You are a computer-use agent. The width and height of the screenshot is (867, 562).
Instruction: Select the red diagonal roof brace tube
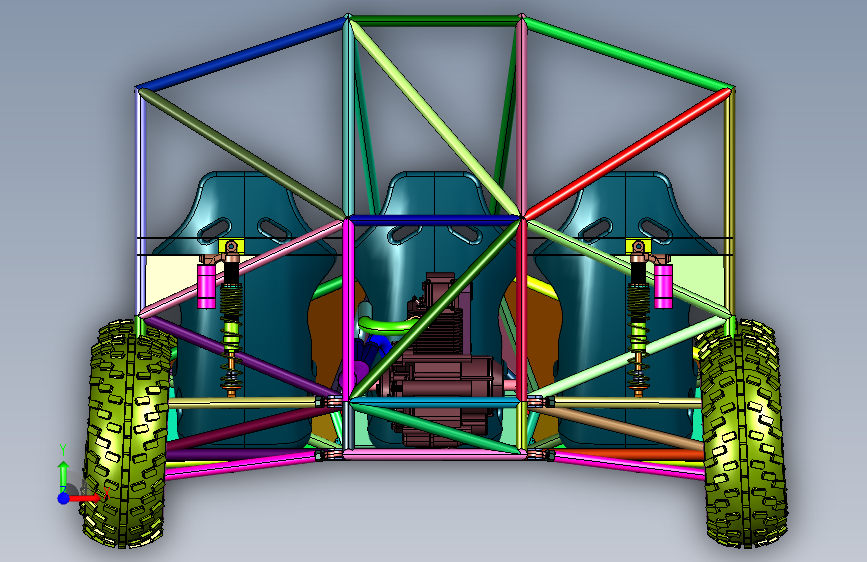626,153
